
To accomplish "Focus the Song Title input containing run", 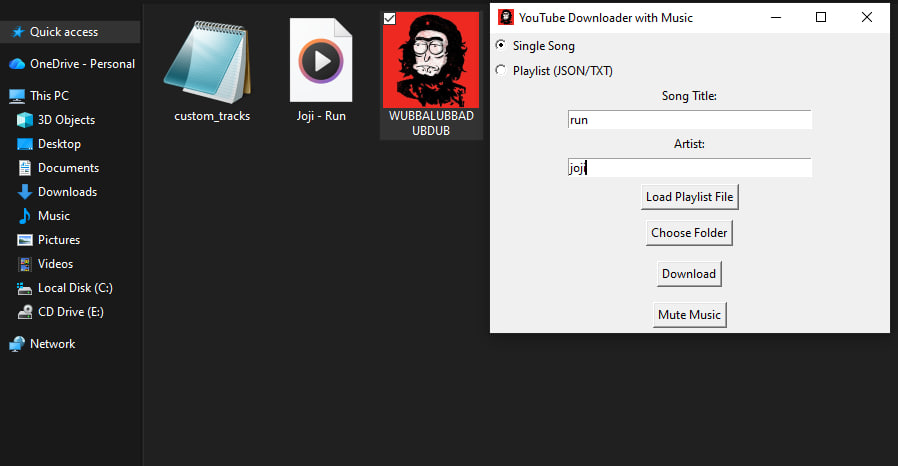I will click(x=690, y=120).
